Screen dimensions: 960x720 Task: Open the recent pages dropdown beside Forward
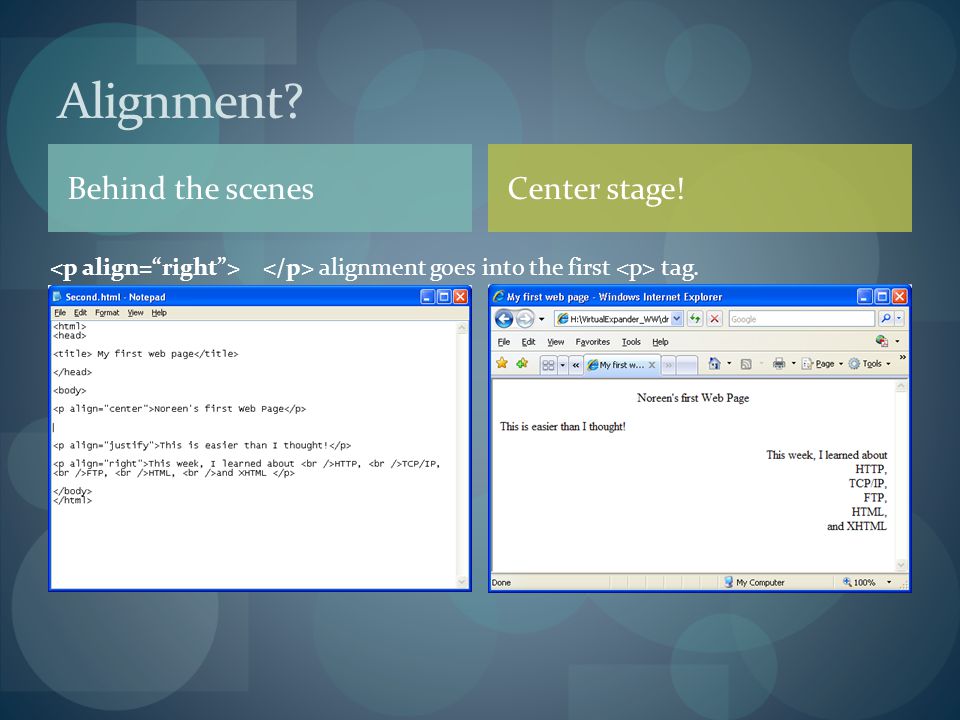pos(541,319)
